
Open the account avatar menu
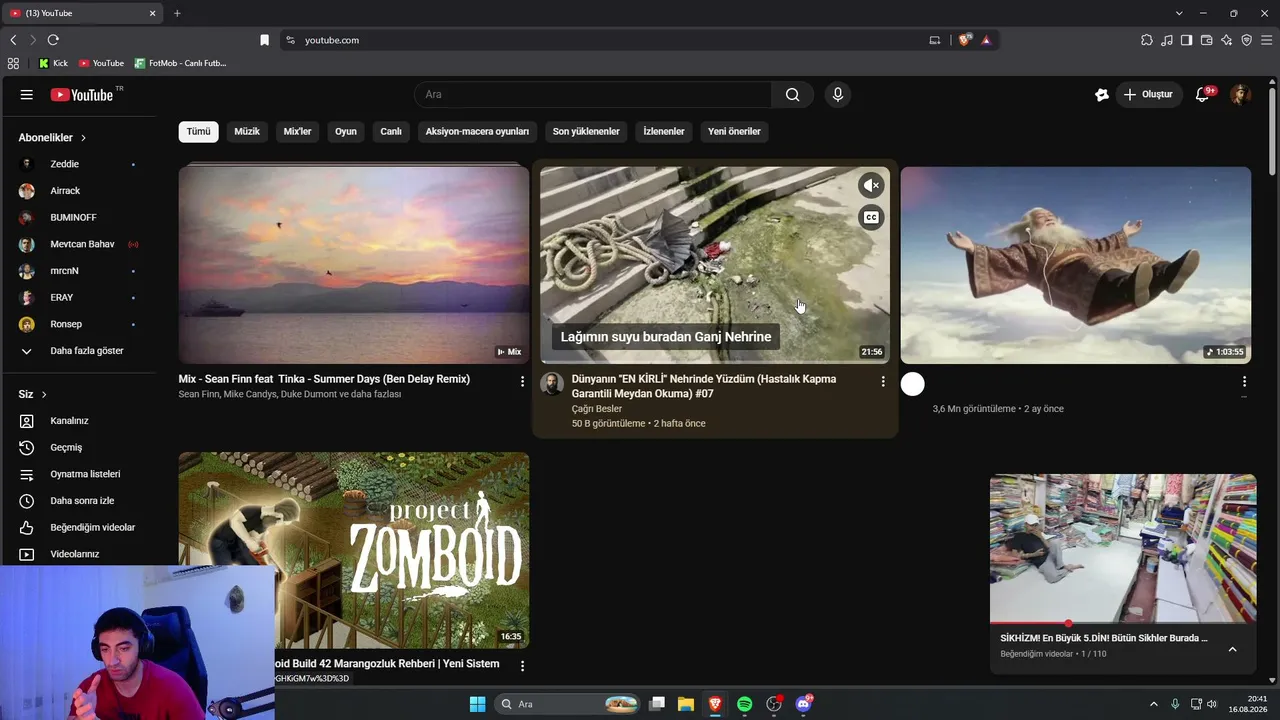click(x=1240, y=95)
